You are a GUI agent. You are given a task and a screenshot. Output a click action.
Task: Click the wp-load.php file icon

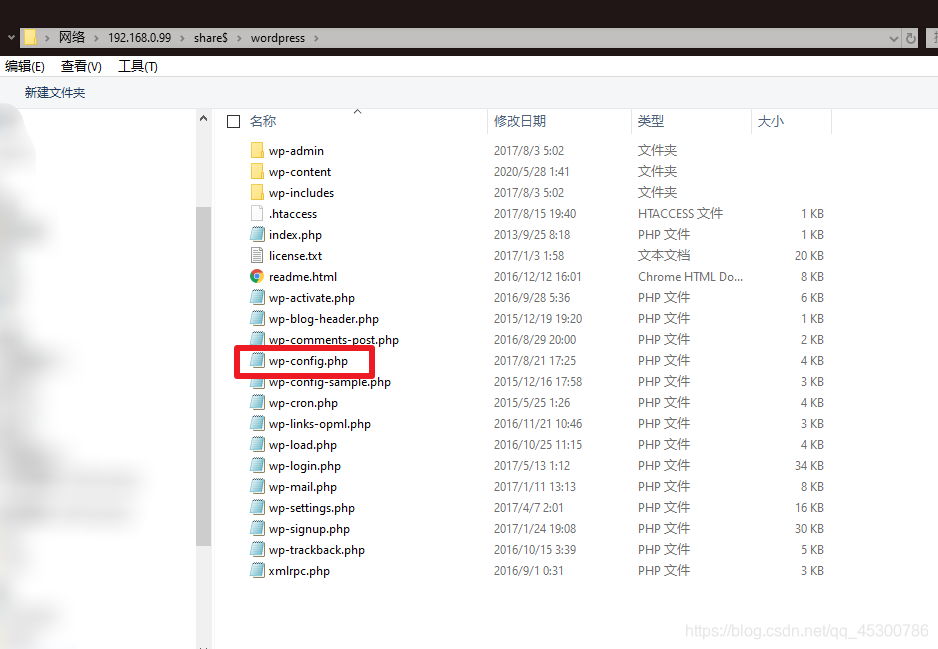(x=257, y=444)
